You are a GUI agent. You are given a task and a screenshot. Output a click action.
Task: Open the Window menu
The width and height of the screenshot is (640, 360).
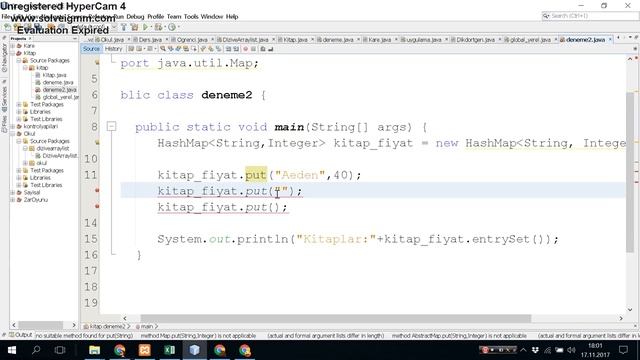pos(212,17)
